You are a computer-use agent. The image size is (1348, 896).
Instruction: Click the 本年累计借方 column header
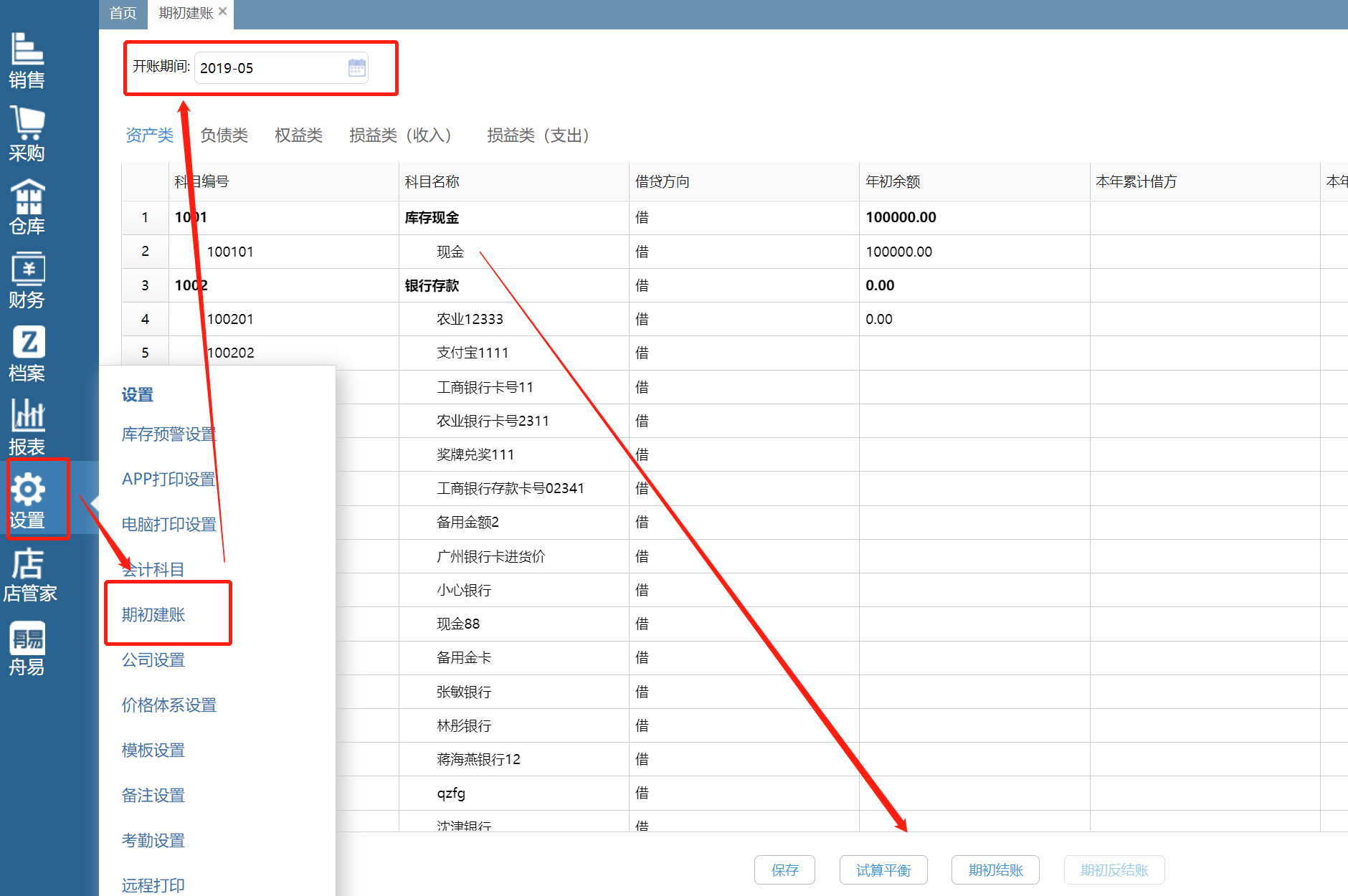coord(1204,182)
